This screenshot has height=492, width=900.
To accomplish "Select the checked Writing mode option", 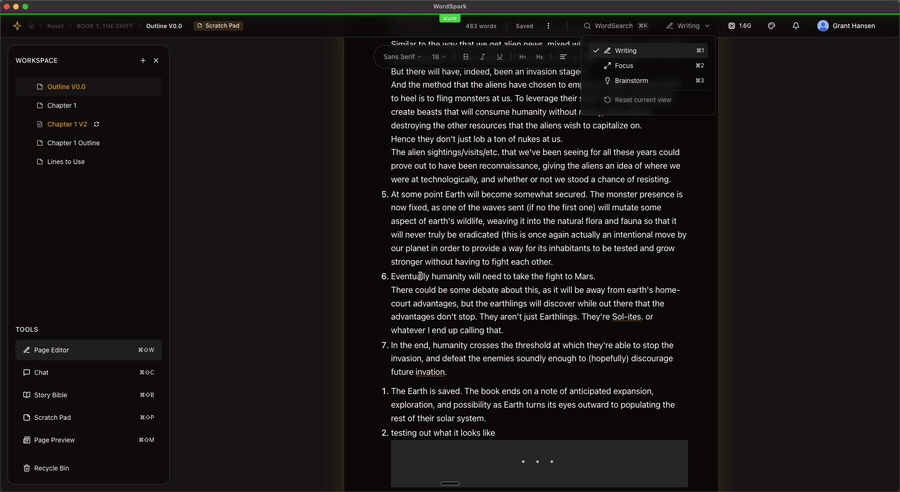I will (650, 51).
